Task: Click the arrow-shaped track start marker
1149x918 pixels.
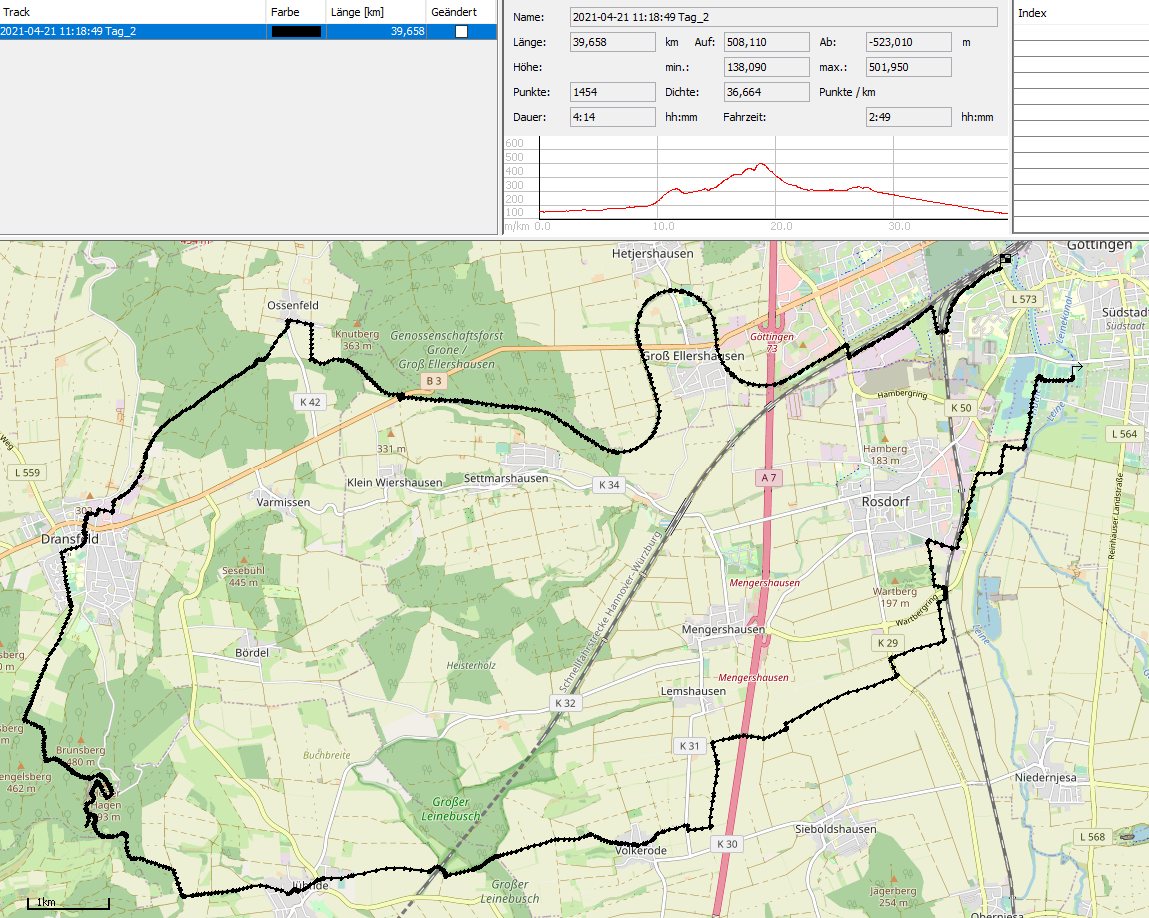Action: coord(1076,369)
